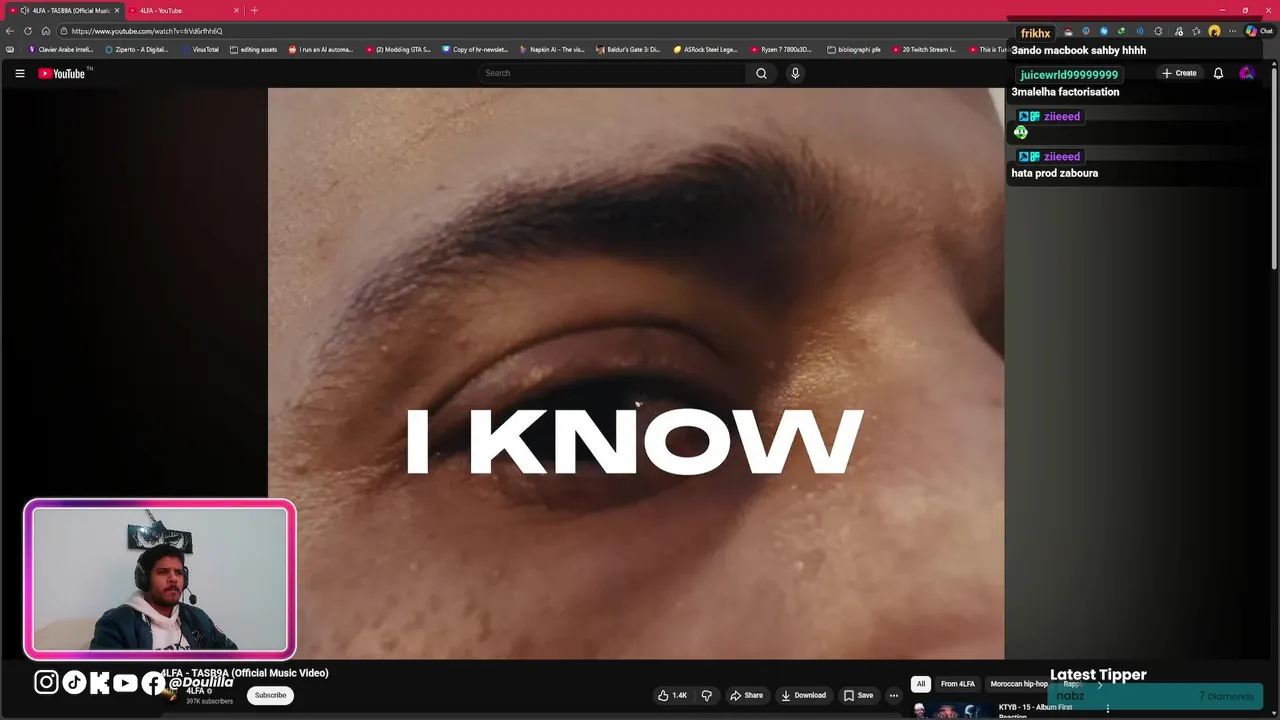This screenshot has width=1280, height=720.
Task: Open the Kick icon in overlay
Action: tap(100, 682)
